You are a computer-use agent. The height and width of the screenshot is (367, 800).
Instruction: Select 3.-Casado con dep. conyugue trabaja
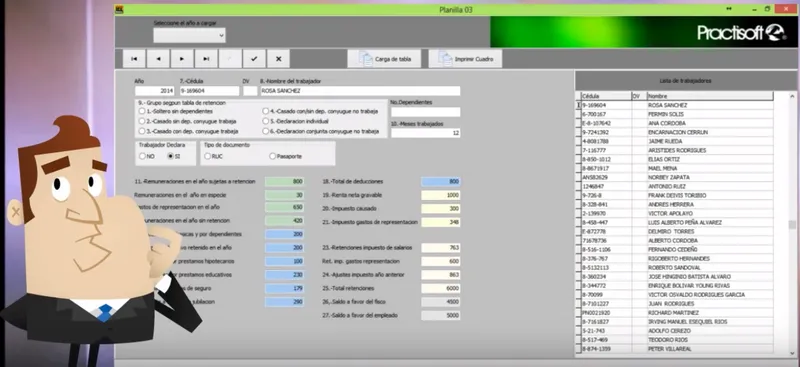pos(188,131)
